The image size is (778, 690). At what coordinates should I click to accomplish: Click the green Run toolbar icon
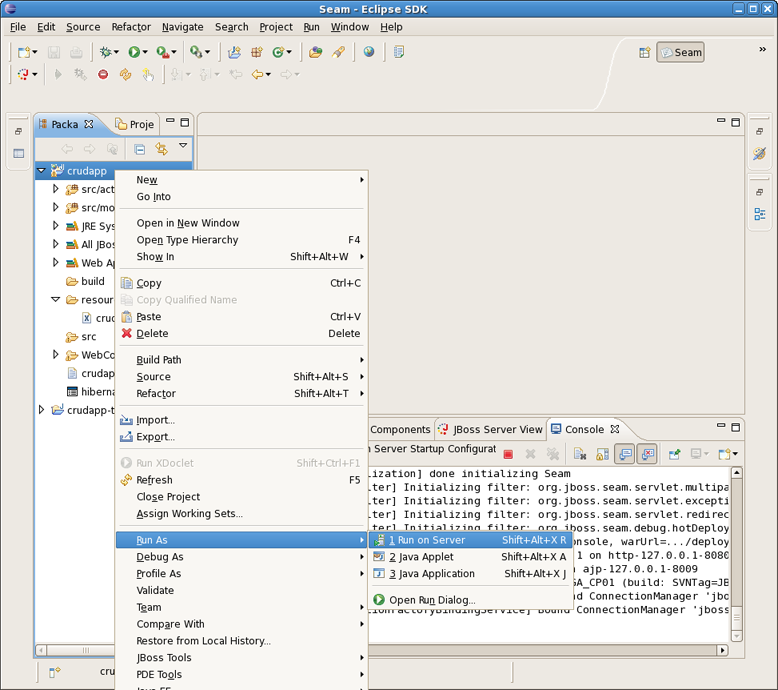(133, 52)
